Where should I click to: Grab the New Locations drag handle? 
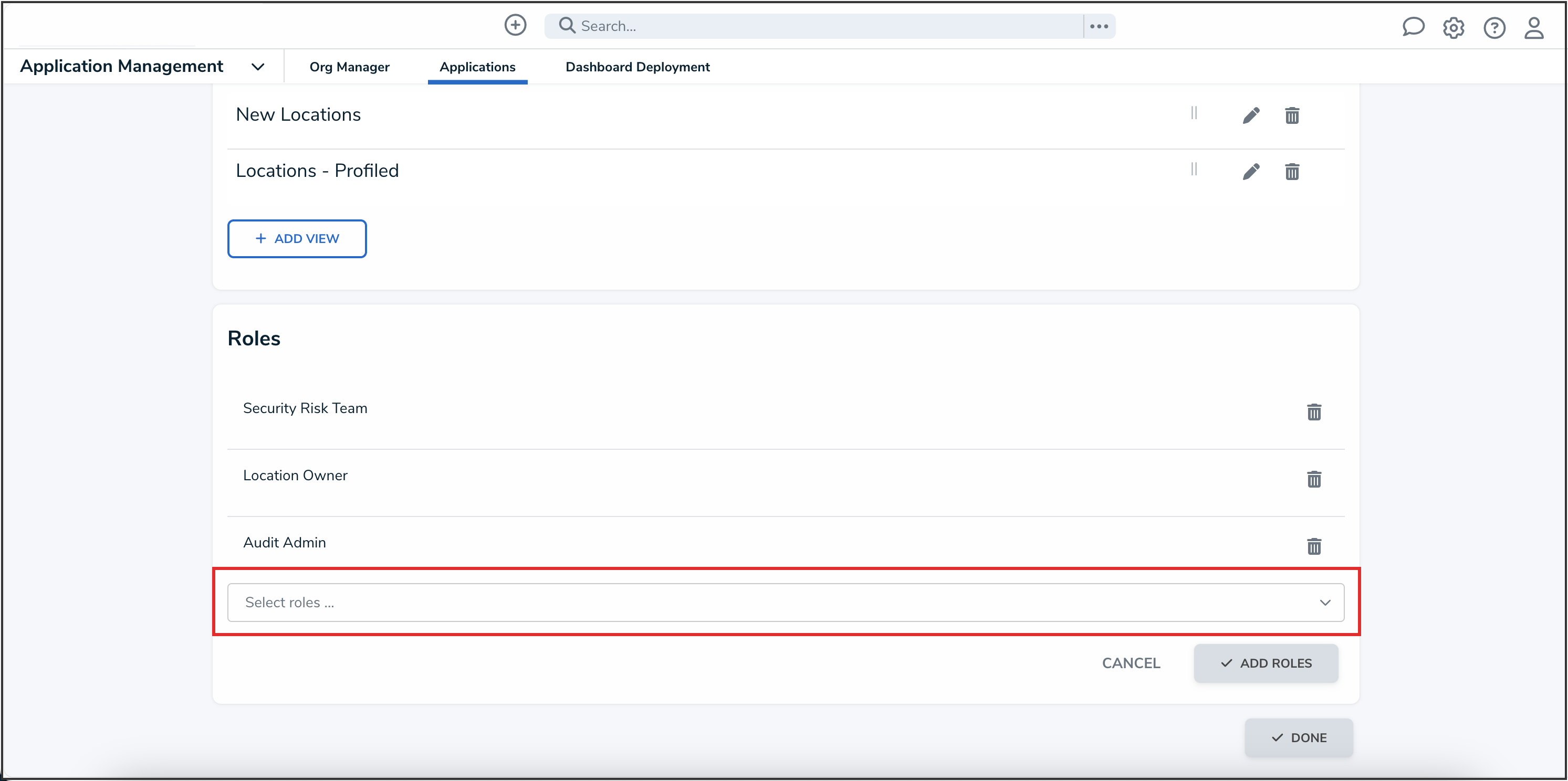tap(1194, 113)
